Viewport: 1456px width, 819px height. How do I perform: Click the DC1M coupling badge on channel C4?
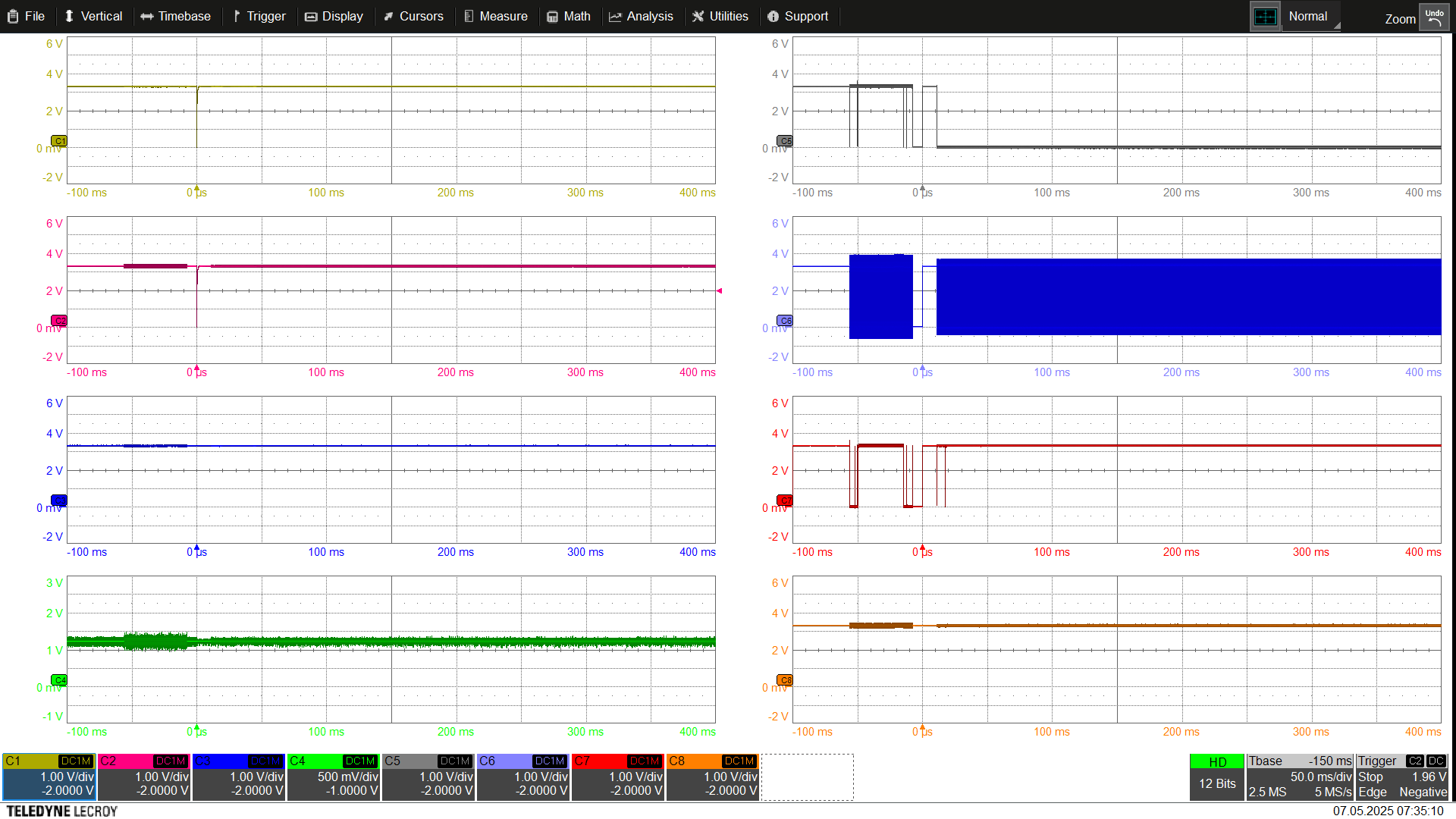359,761
